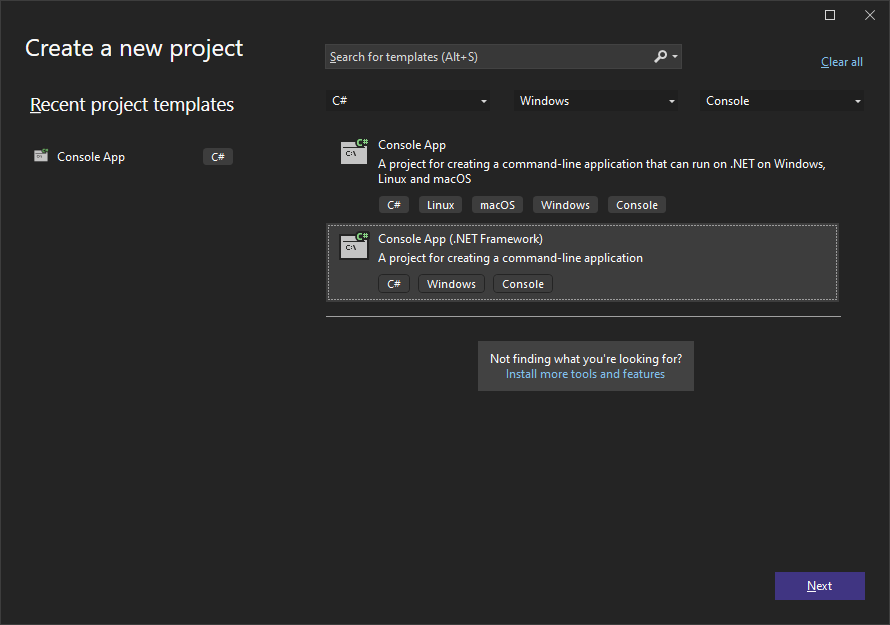This screenshot has width=890, height=625.
Task: Select the cross-platform Console App template title
Action: pos(412,145)
